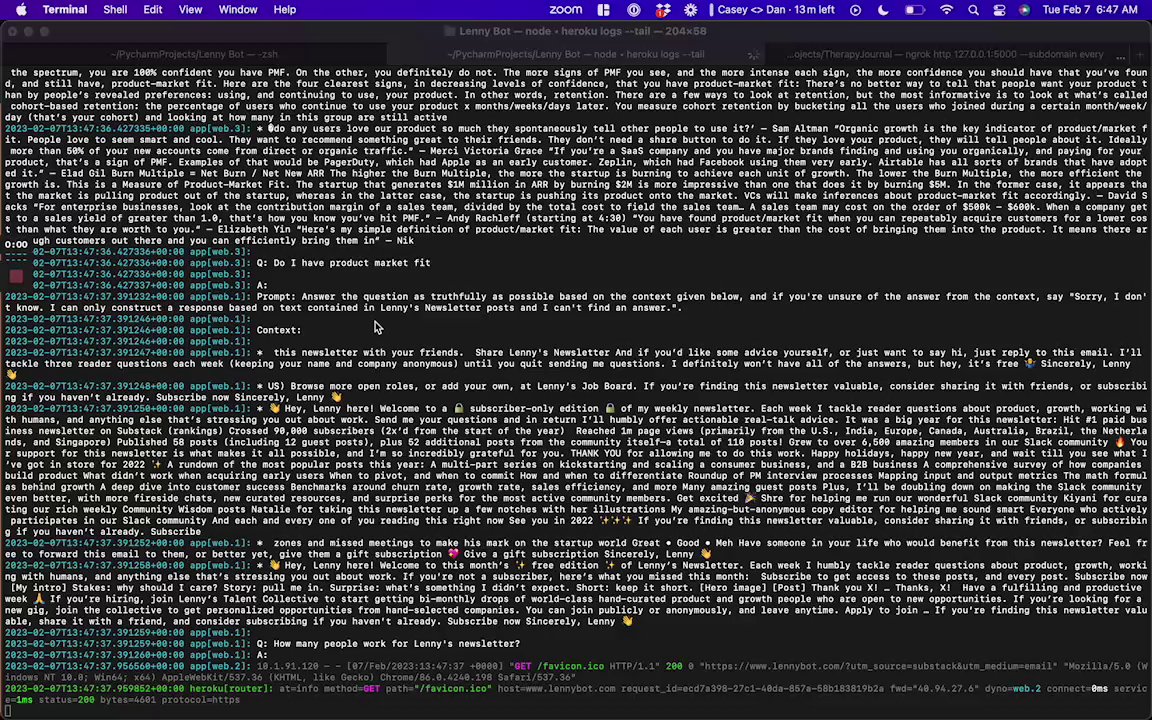Click the 'dyno=web.2' value
This screenshot has width=1152, height=720.
coord(1012,689)
